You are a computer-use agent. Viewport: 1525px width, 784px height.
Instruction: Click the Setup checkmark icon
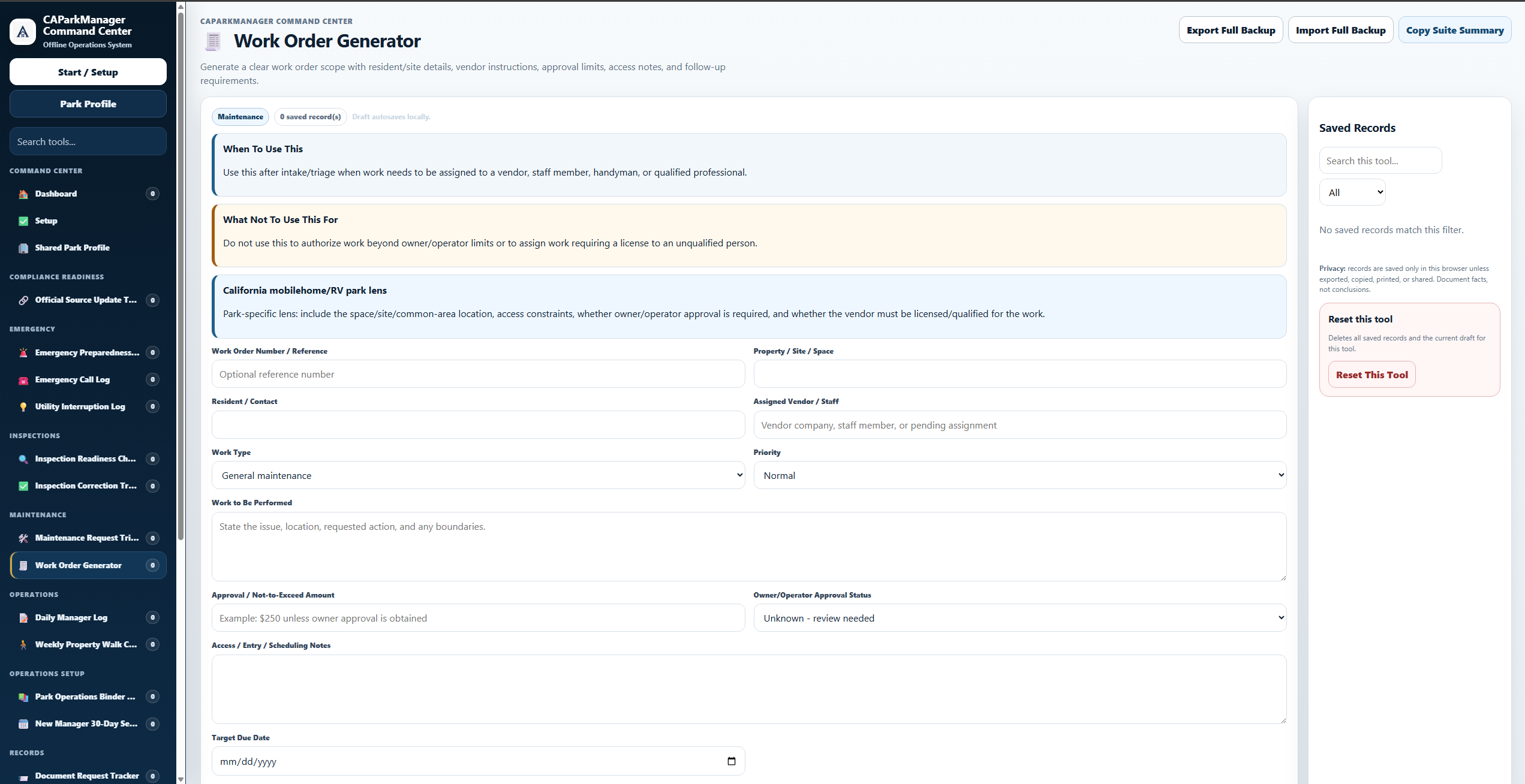[x=23, y=221]
